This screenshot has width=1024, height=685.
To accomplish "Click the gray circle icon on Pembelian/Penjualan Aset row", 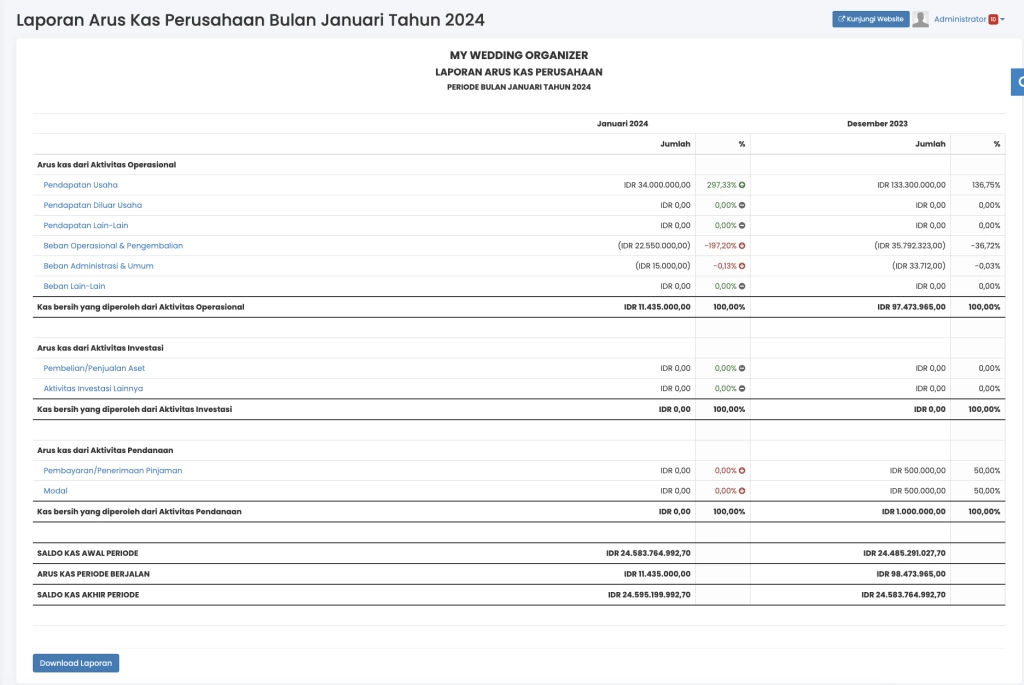I will click(x=742, y=368).
